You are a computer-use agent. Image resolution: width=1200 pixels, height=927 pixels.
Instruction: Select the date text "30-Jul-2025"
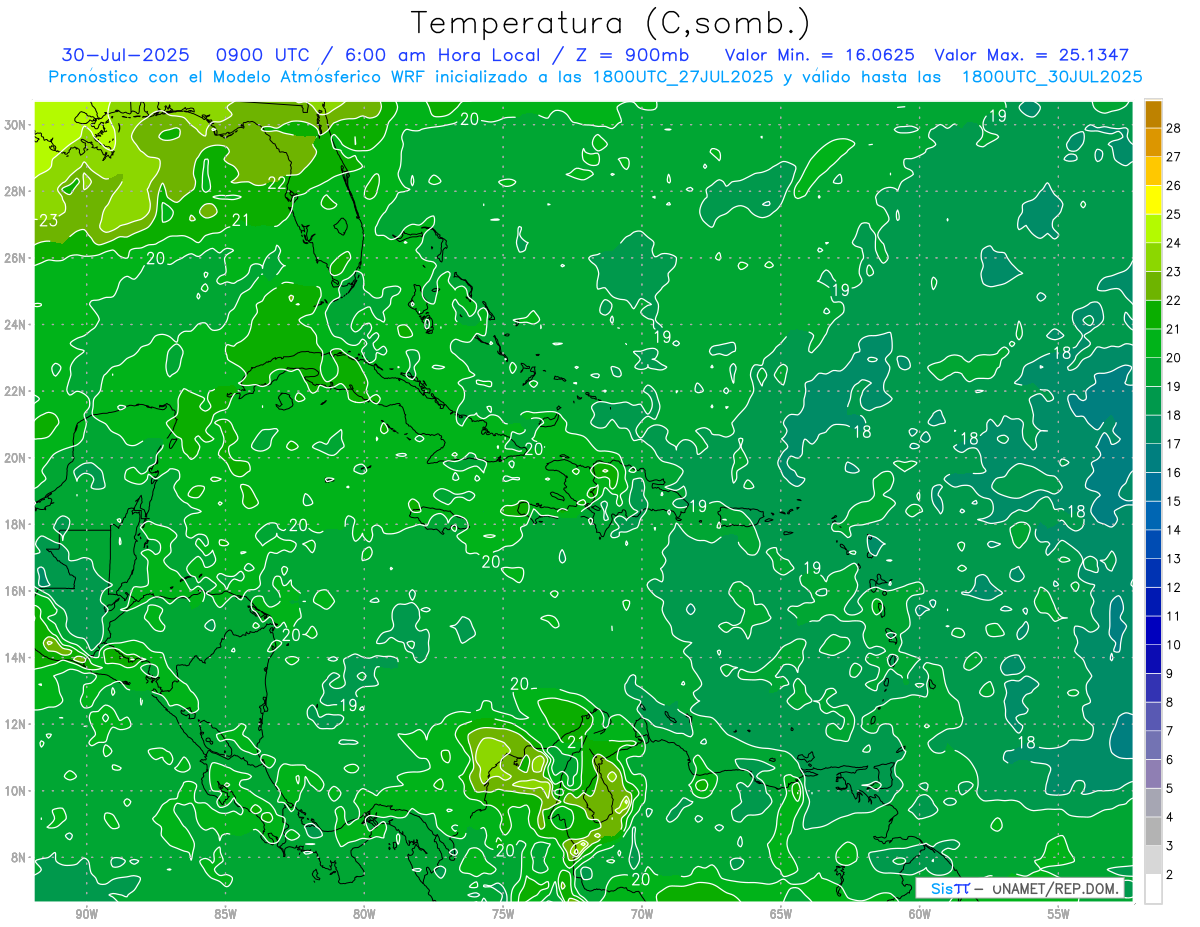pos(125,55)
